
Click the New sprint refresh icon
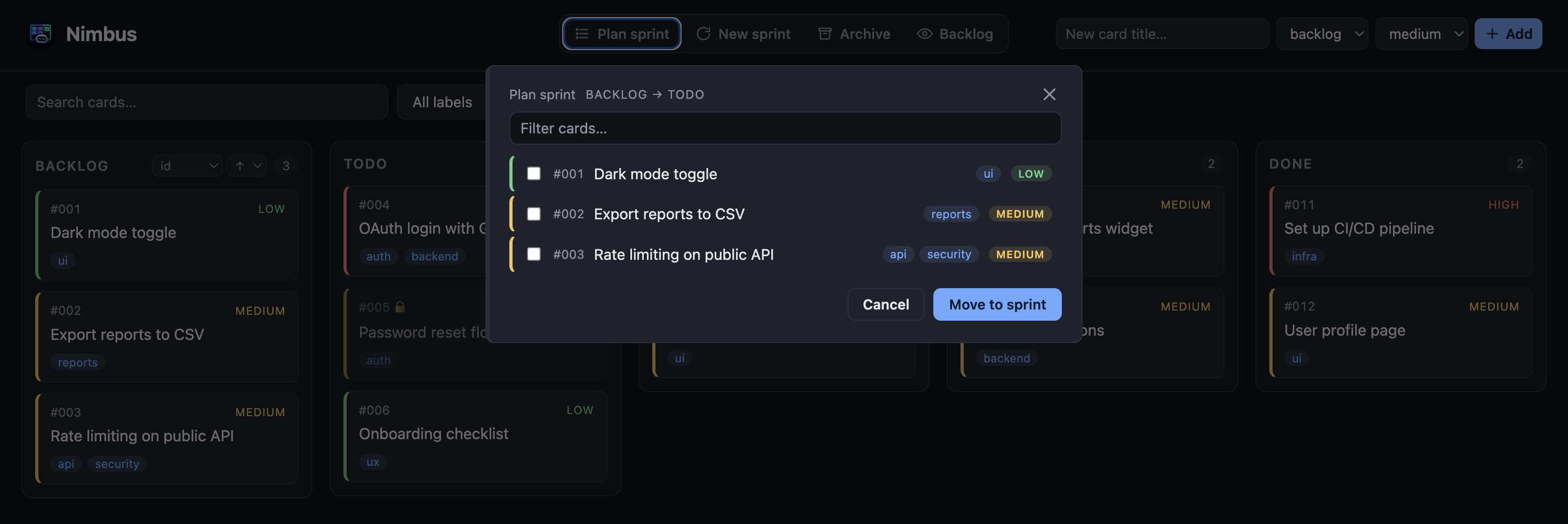tap(703, 34)
